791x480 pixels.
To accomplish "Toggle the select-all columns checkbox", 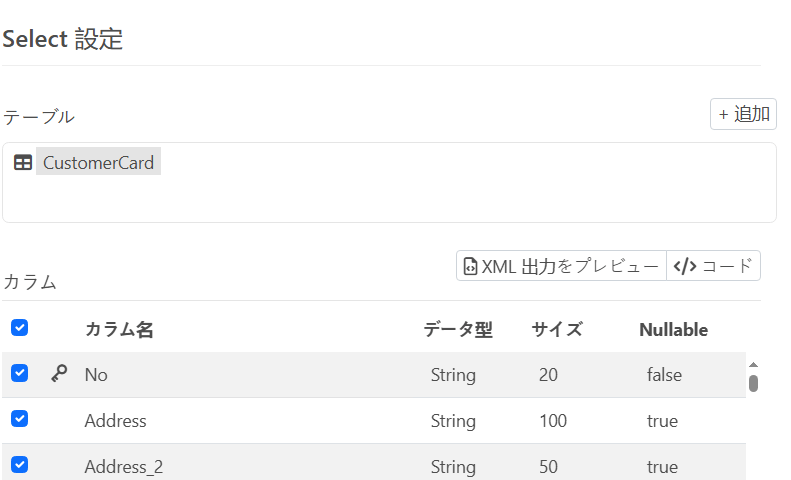I will tap(20, 328).
